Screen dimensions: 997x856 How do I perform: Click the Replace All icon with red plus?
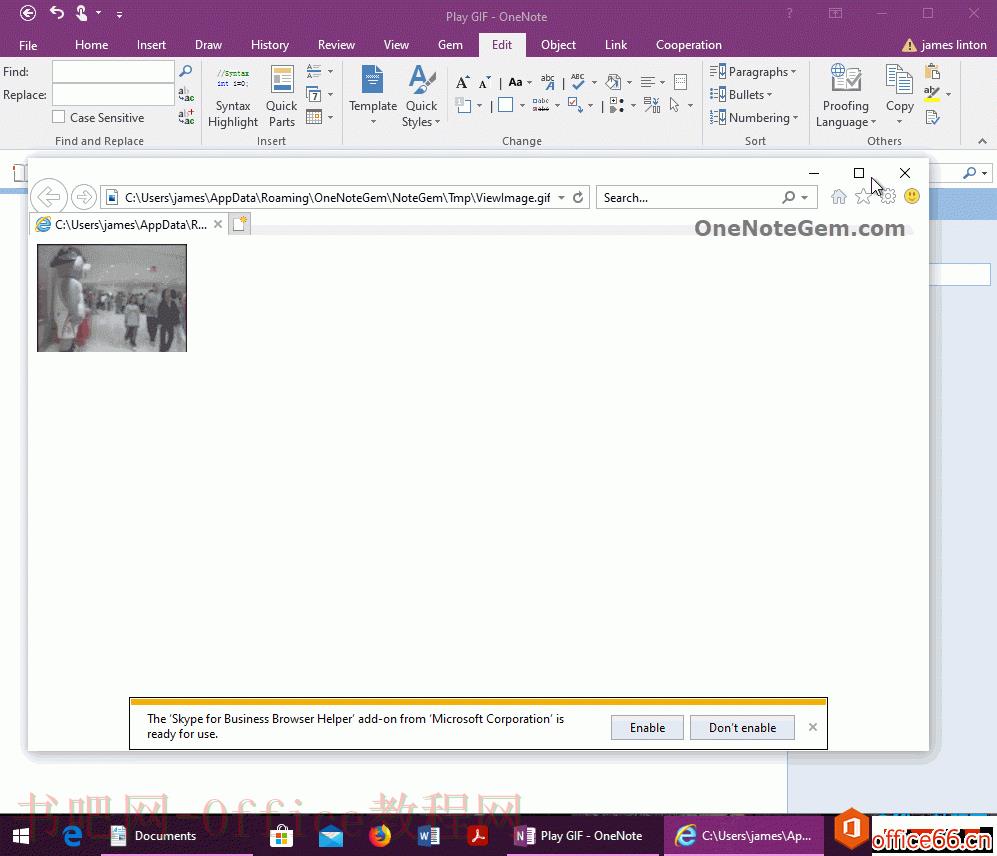pos(186,117)
